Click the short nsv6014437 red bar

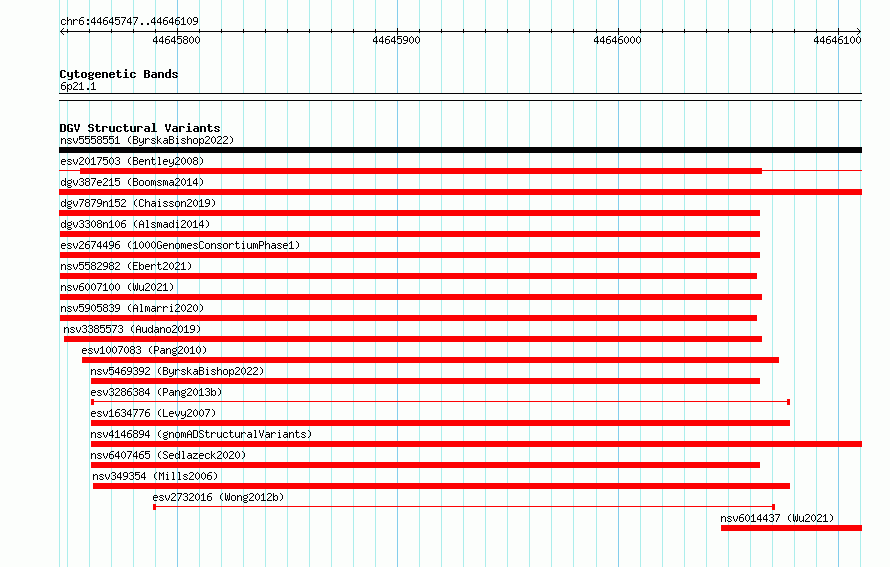pos(791,528)
